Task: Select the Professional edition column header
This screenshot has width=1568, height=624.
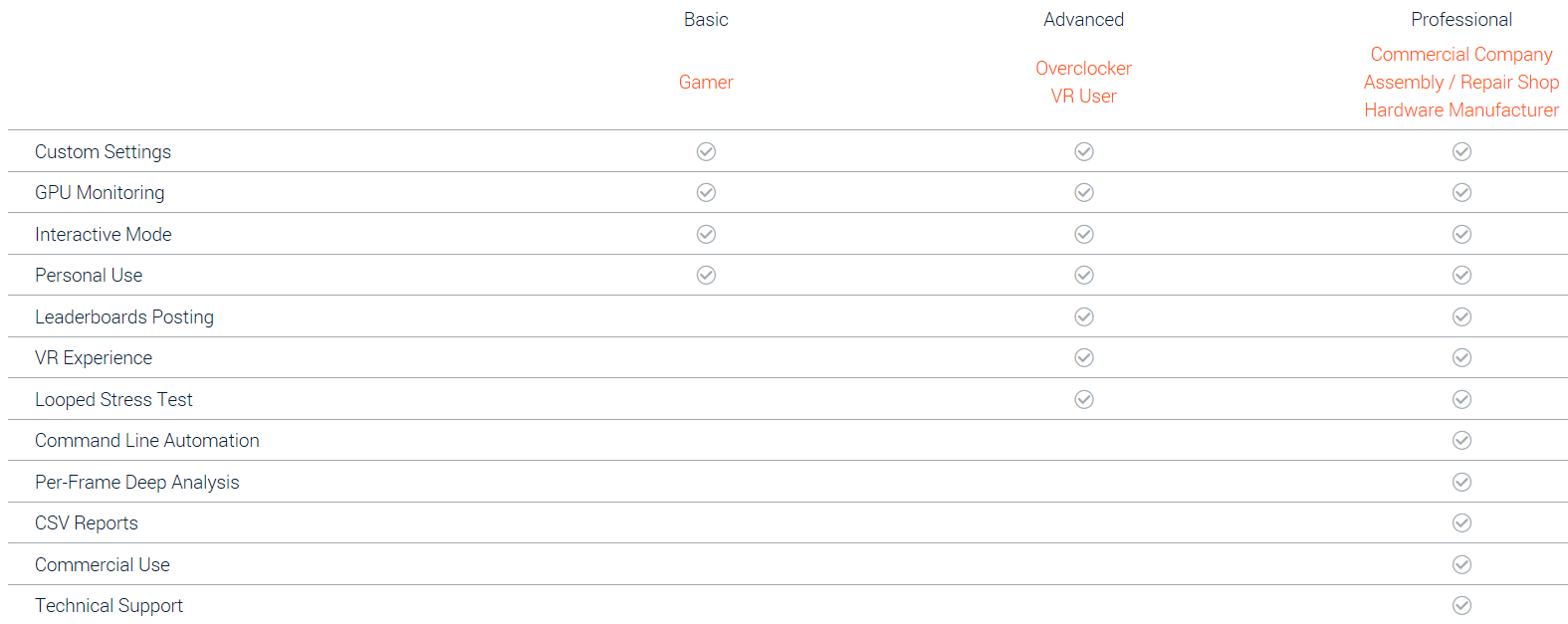Action: pos(1461,19)
